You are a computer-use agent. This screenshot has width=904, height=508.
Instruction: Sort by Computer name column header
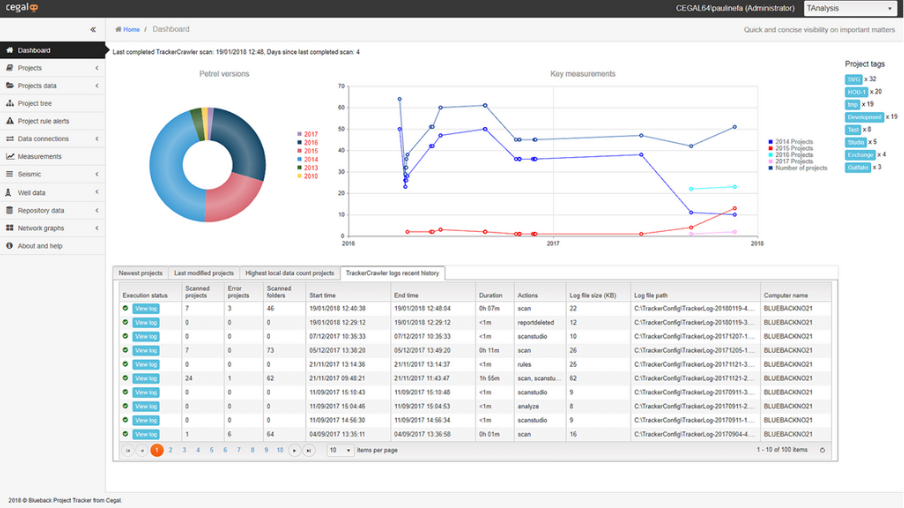click(786, 295)
